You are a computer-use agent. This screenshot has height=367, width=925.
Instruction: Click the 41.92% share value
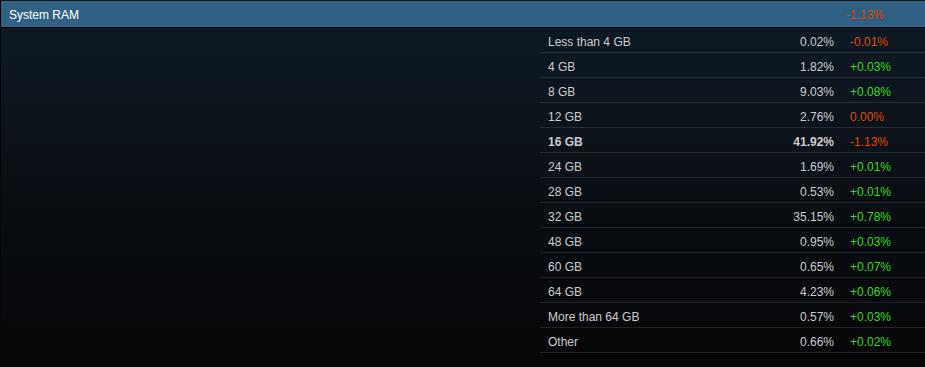pyautogui.click(x=814, y=142)
